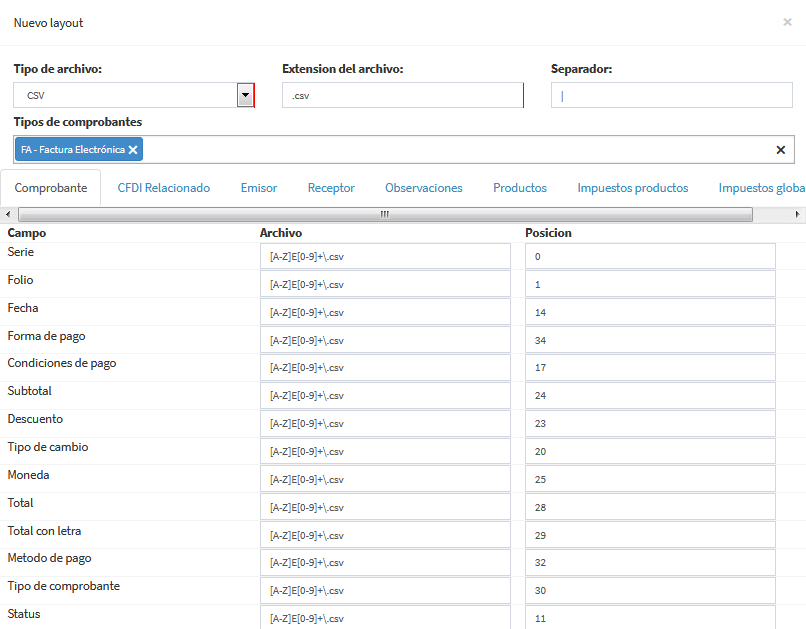
Task: Edit the Serie Archivo field
Action: 385,257
